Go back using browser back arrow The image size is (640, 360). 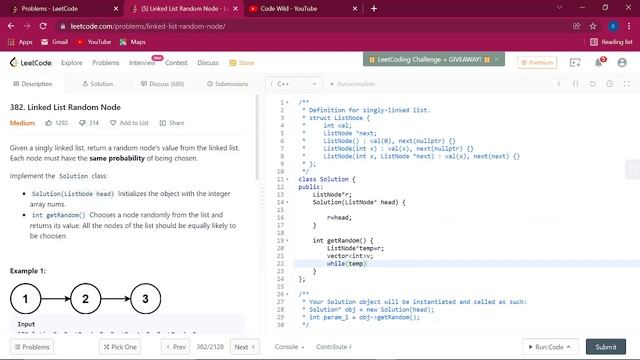pyautogui.click(x=11, y=26)
